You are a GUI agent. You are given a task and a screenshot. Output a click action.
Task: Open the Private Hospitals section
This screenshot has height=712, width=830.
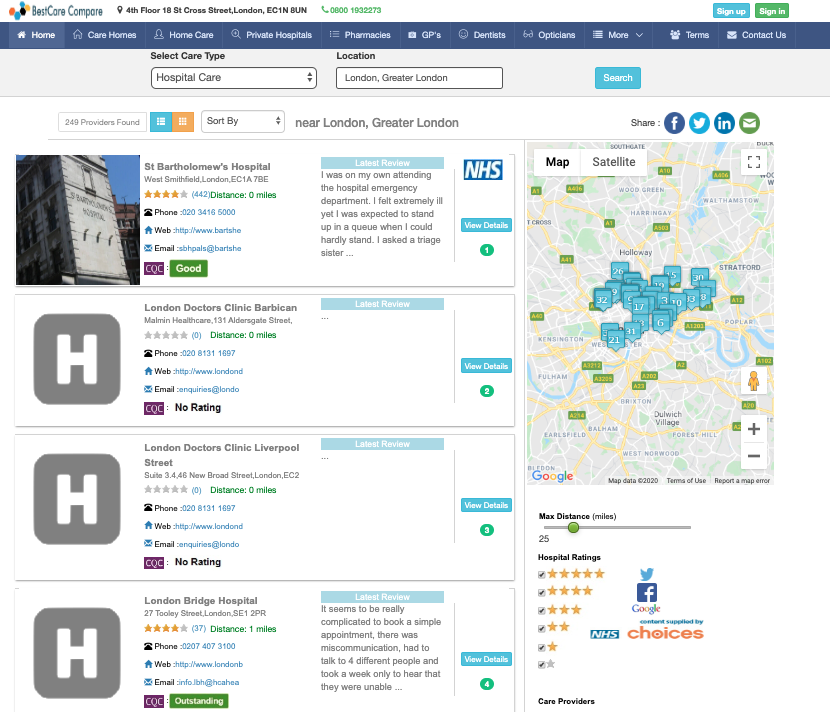click(272, 35)
